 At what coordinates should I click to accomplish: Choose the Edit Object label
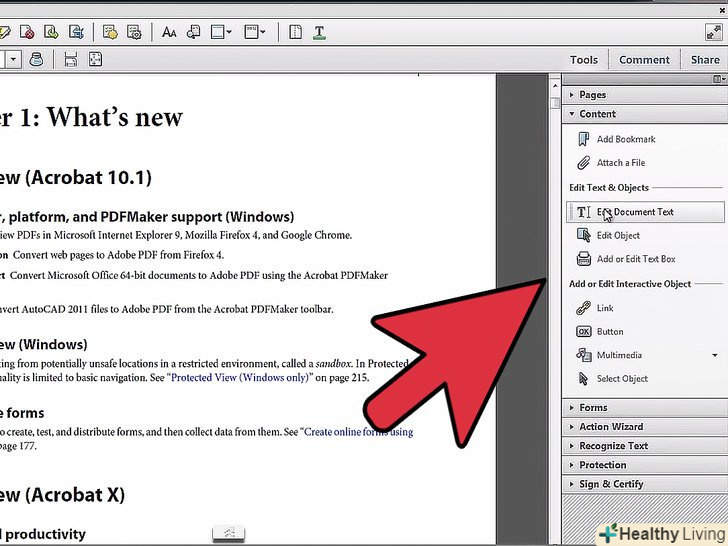[618, 235]
